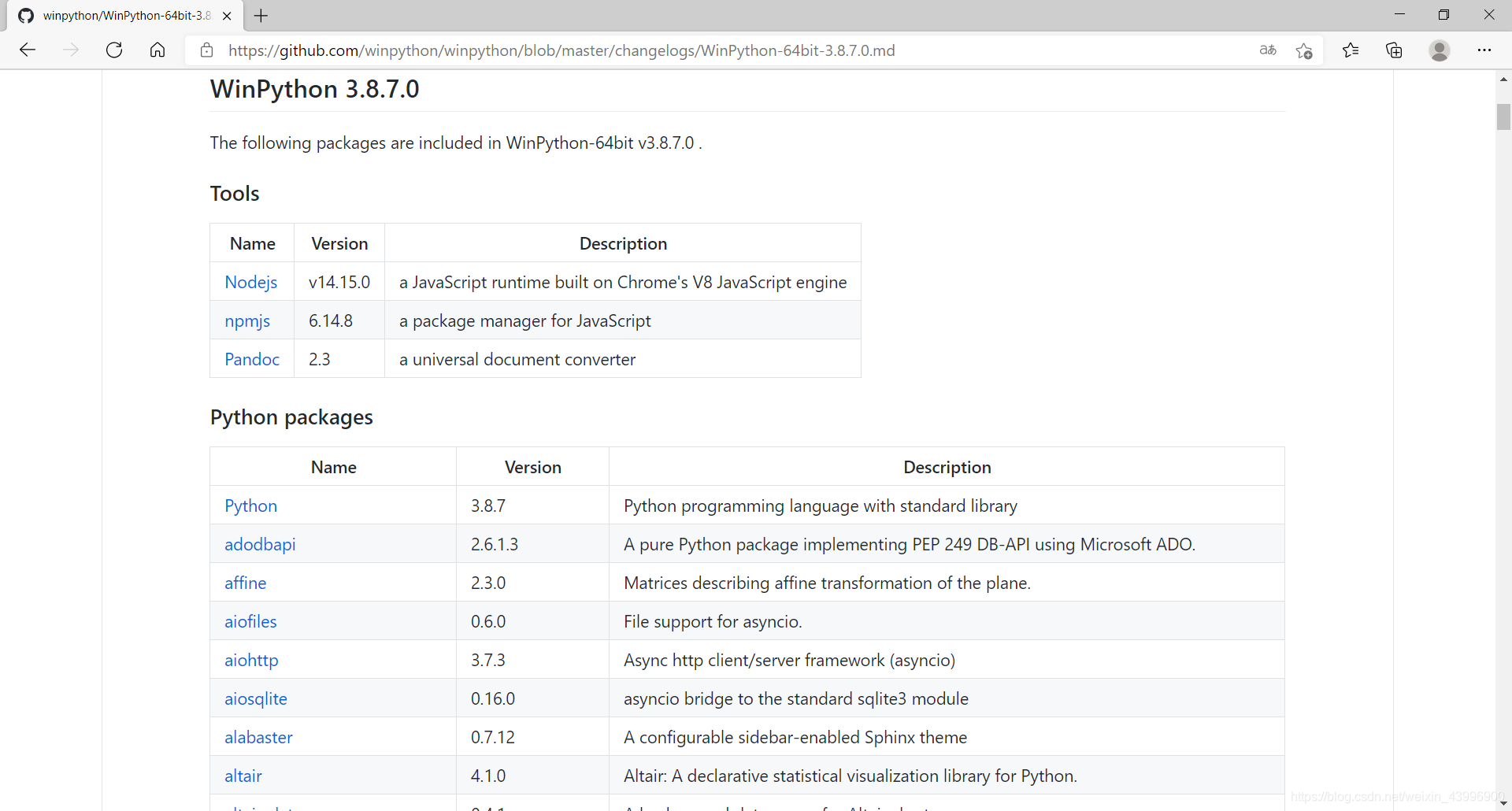The image size is (1512, 811).
Task: Open a new browser tab
Action: (261, 16)
